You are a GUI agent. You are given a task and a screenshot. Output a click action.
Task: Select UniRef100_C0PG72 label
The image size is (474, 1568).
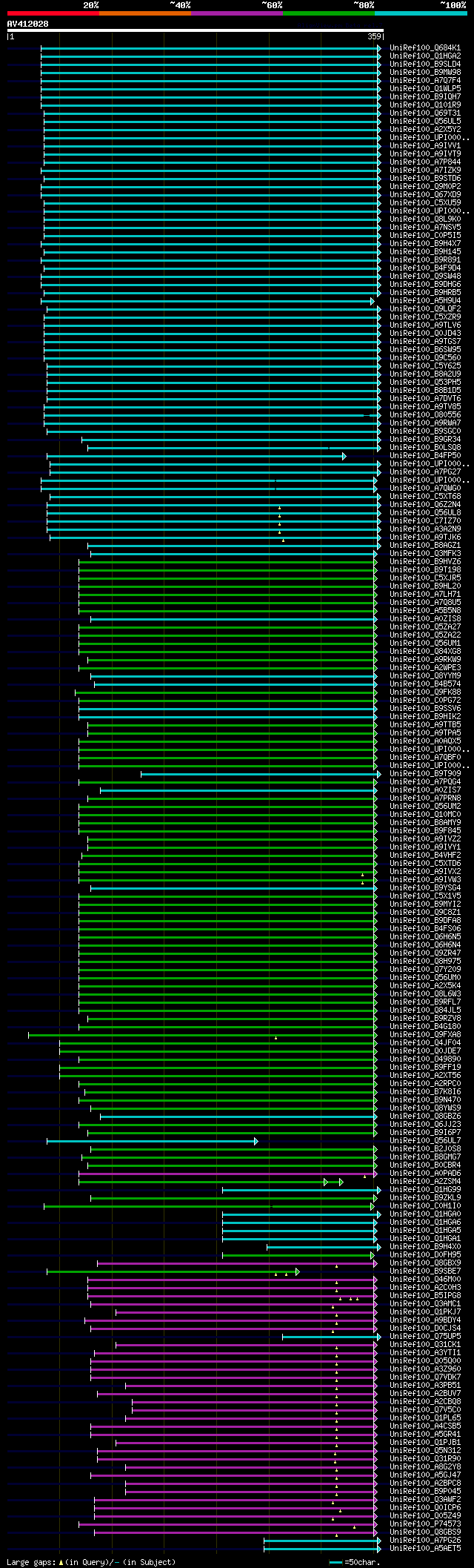[425, 700]
